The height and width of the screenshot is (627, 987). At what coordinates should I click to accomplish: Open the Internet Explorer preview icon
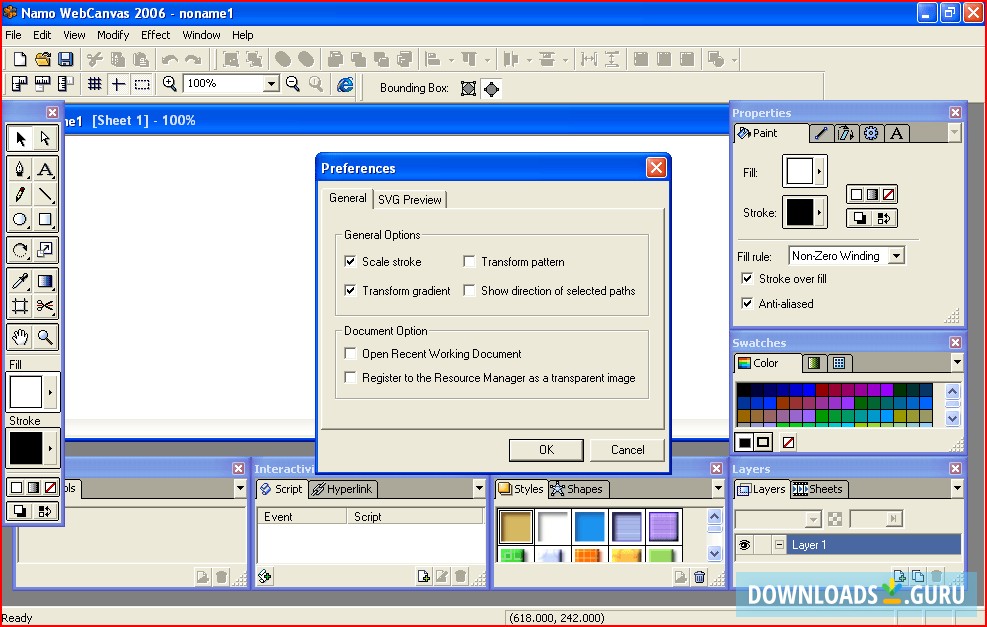[x=344, y=86]
